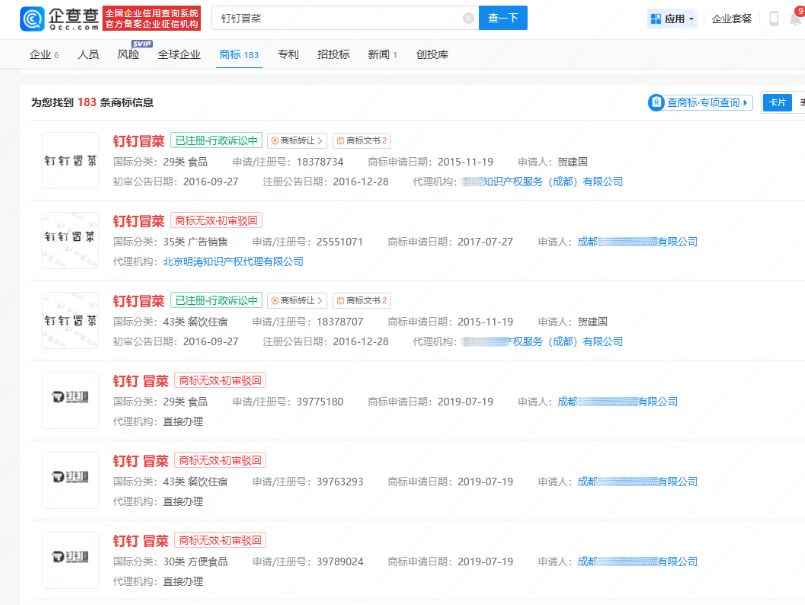Open the notifications bell icon
The width and height of the screenshot is (805, 605).
(795, 19)
